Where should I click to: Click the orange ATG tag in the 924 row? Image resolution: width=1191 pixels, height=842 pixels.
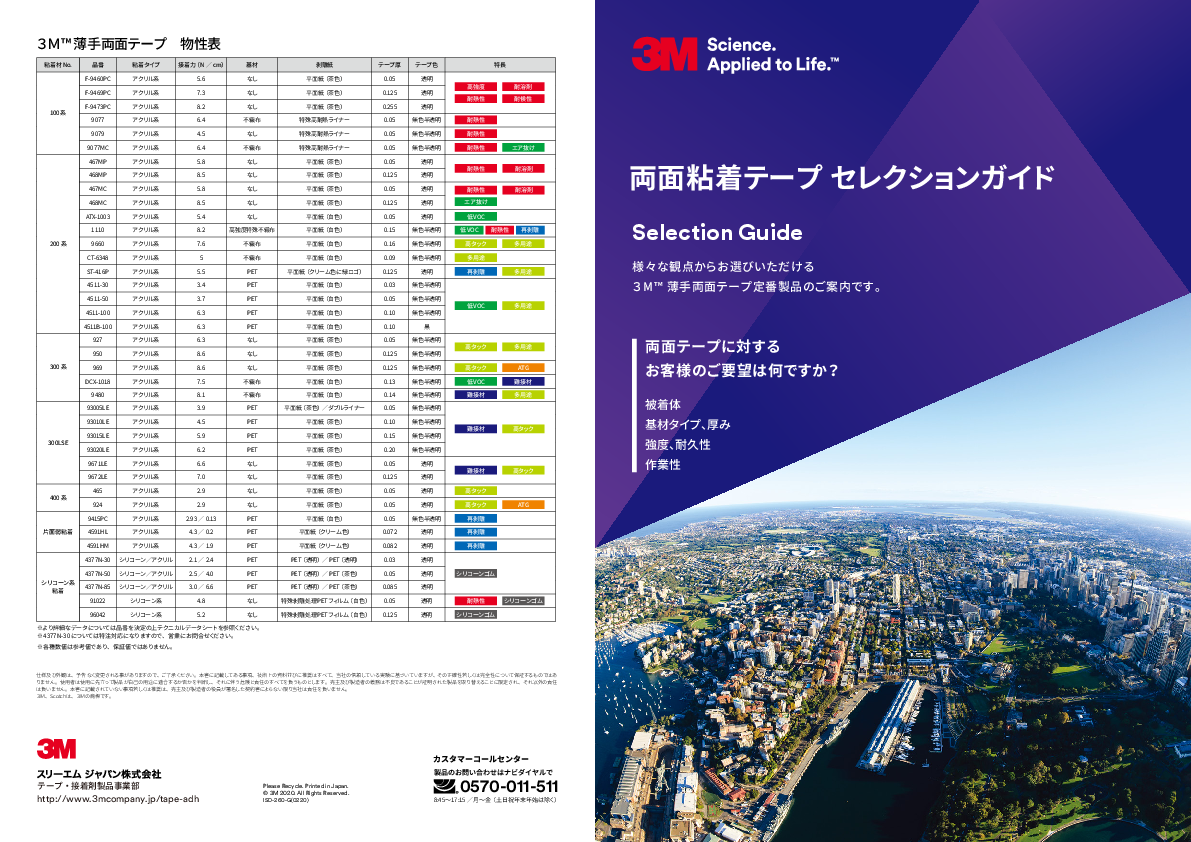[523, 505]
